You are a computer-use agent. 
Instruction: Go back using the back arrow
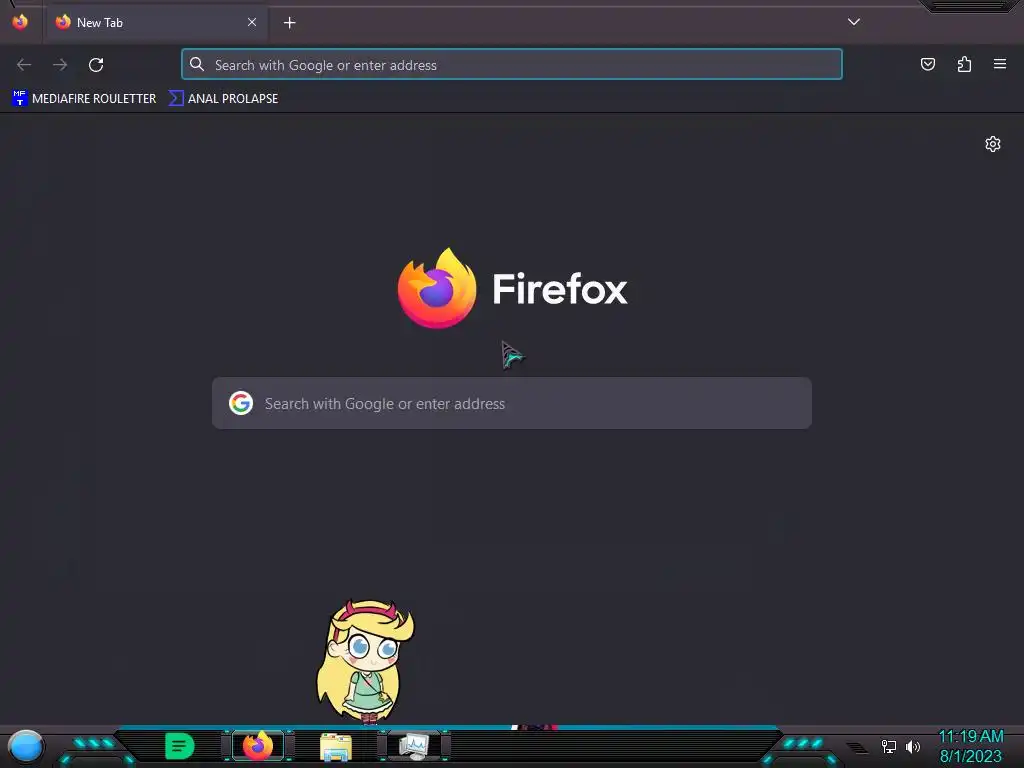click(24, 65)
